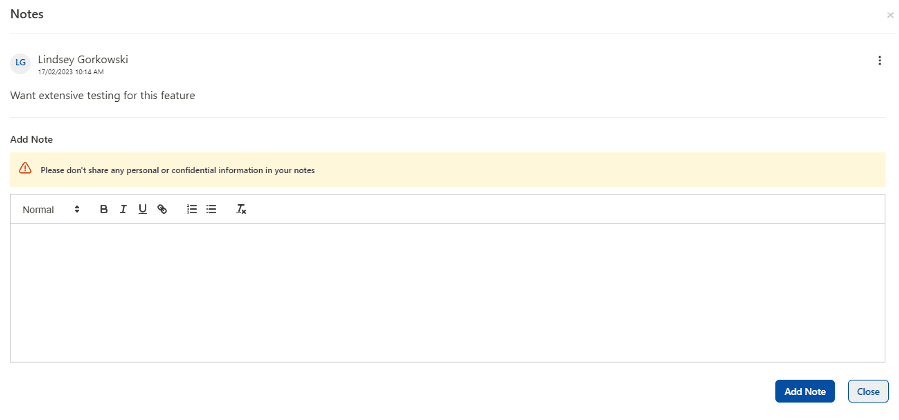Click inside the note text editor area
The width and height of the screenshot is (899, 420).
[447, 292]
